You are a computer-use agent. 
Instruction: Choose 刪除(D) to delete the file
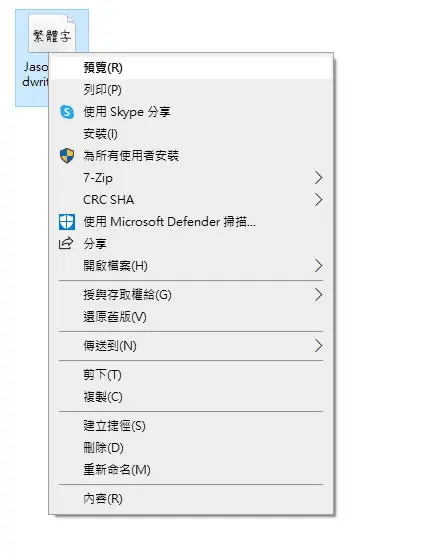(191, 448)
